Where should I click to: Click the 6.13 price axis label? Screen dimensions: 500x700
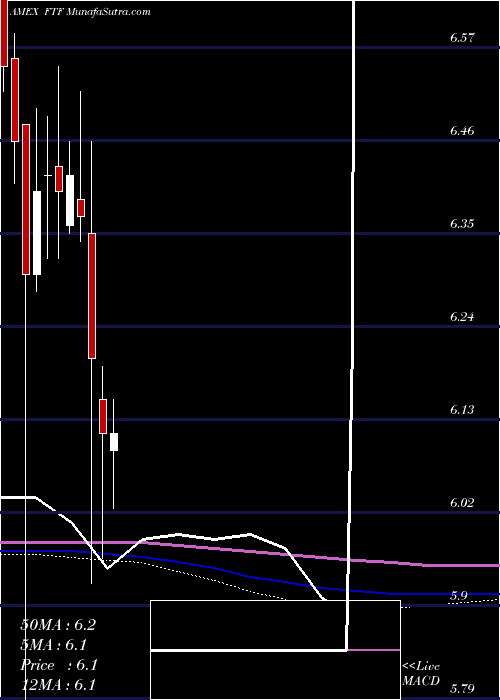coord(462,409)
